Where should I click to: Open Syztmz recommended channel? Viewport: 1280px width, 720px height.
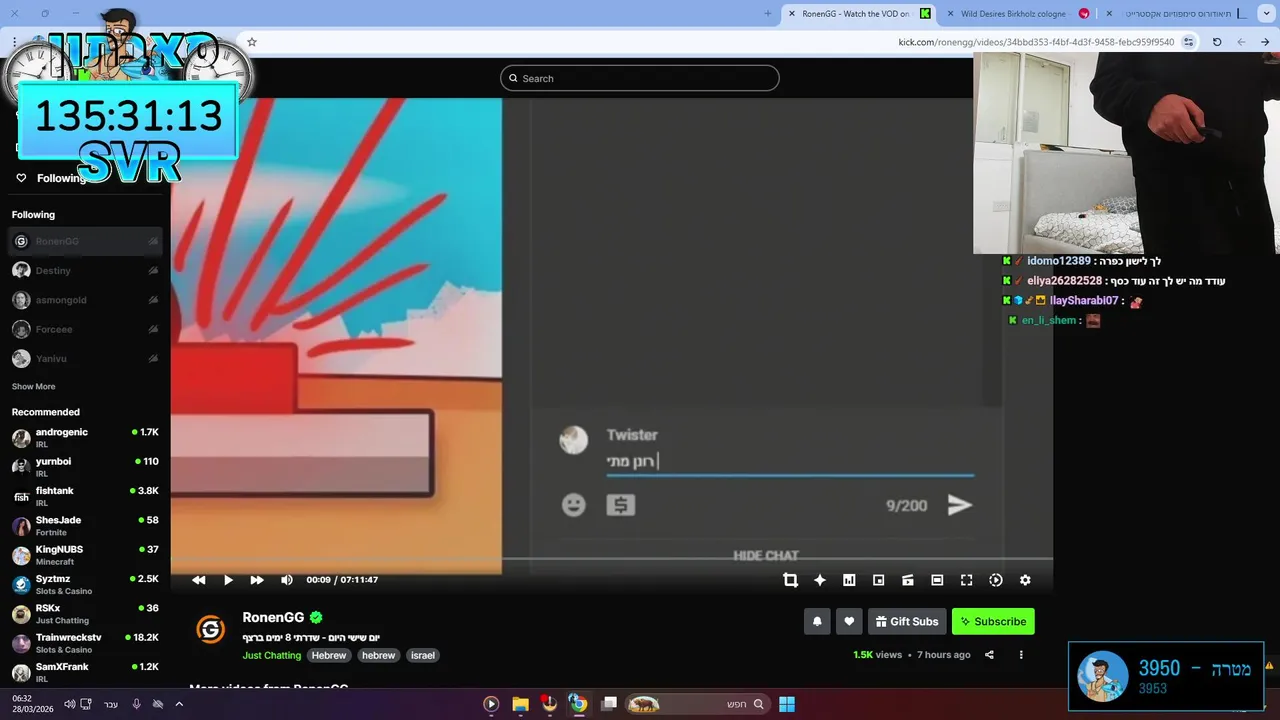coord(85,584)
